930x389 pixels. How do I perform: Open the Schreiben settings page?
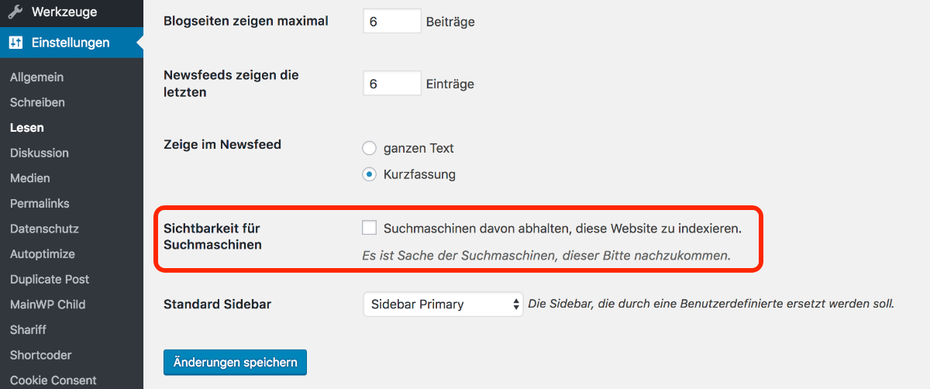[37, 103]
